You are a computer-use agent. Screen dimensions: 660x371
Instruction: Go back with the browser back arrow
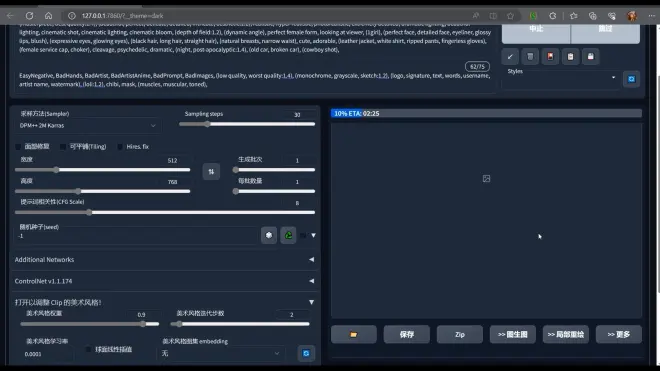click(10, 16)
